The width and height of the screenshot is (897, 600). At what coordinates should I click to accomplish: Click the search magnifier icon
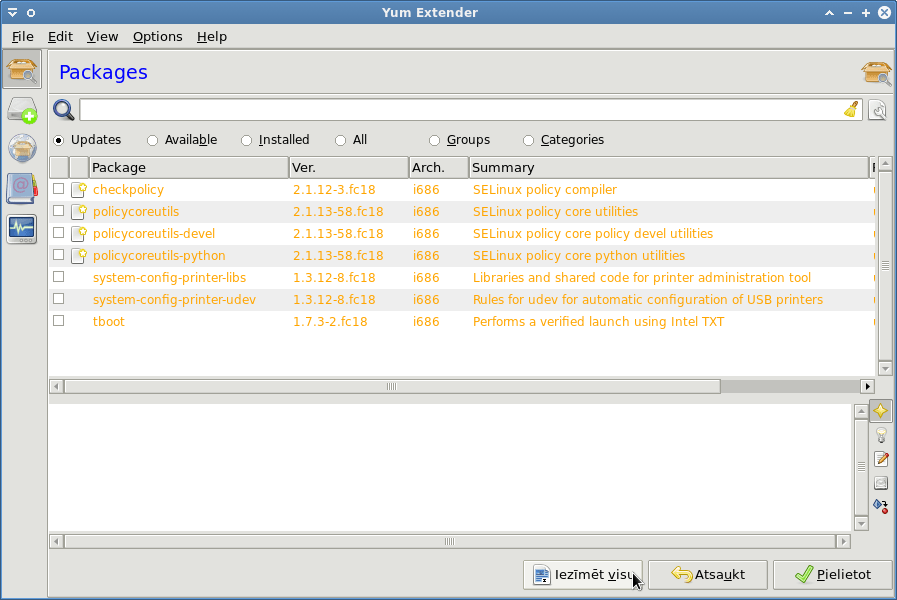point(63,110)
